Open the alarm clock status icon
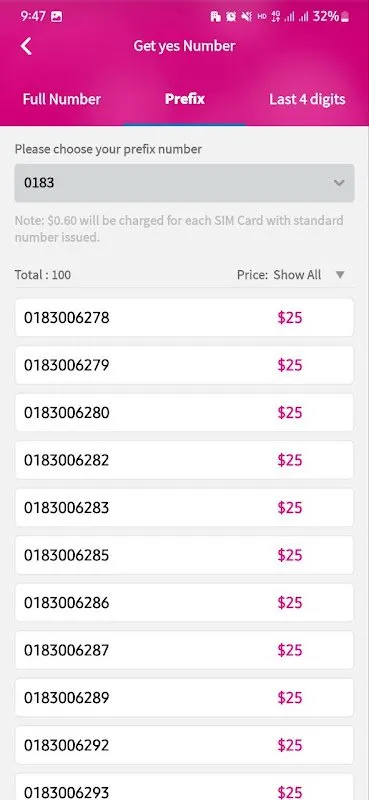369x800 pixels. point(231,17)
